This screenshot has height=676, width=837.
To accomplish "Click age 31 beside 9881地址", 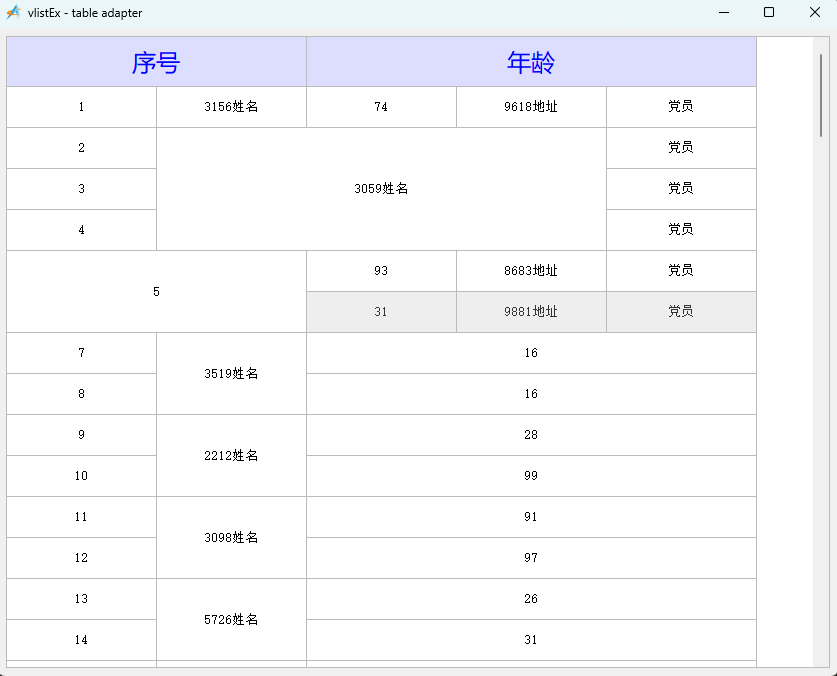I will click(381, 312).
